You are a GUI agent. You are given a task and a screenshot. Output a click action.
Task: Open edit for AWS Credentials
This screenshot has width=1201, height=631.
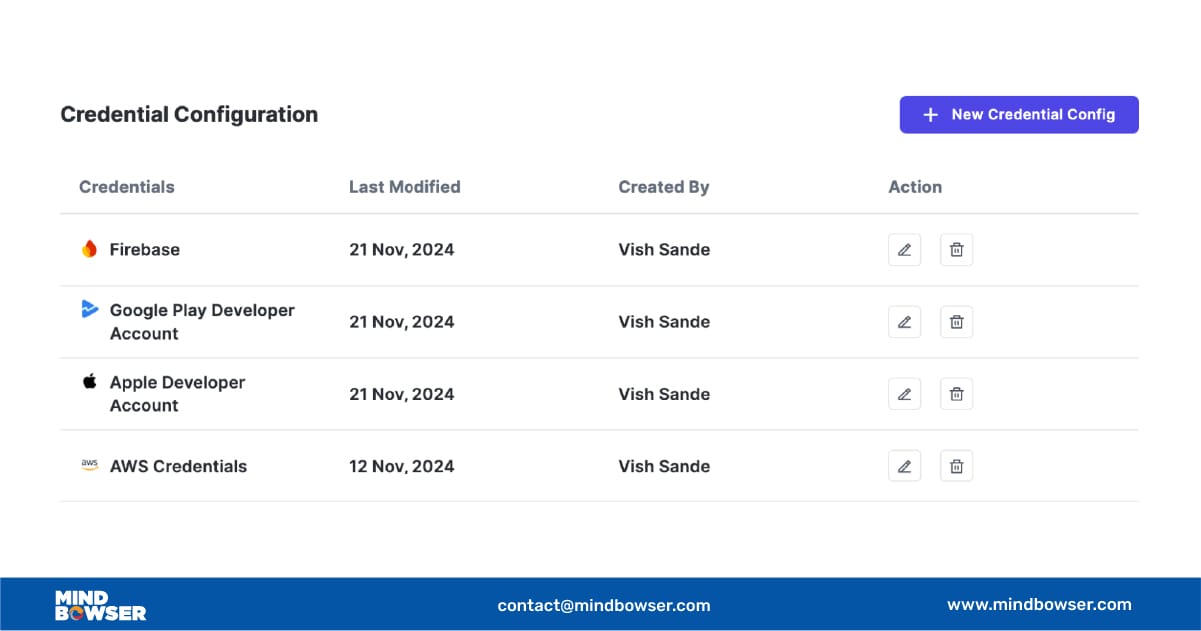[x=904, y=466]
